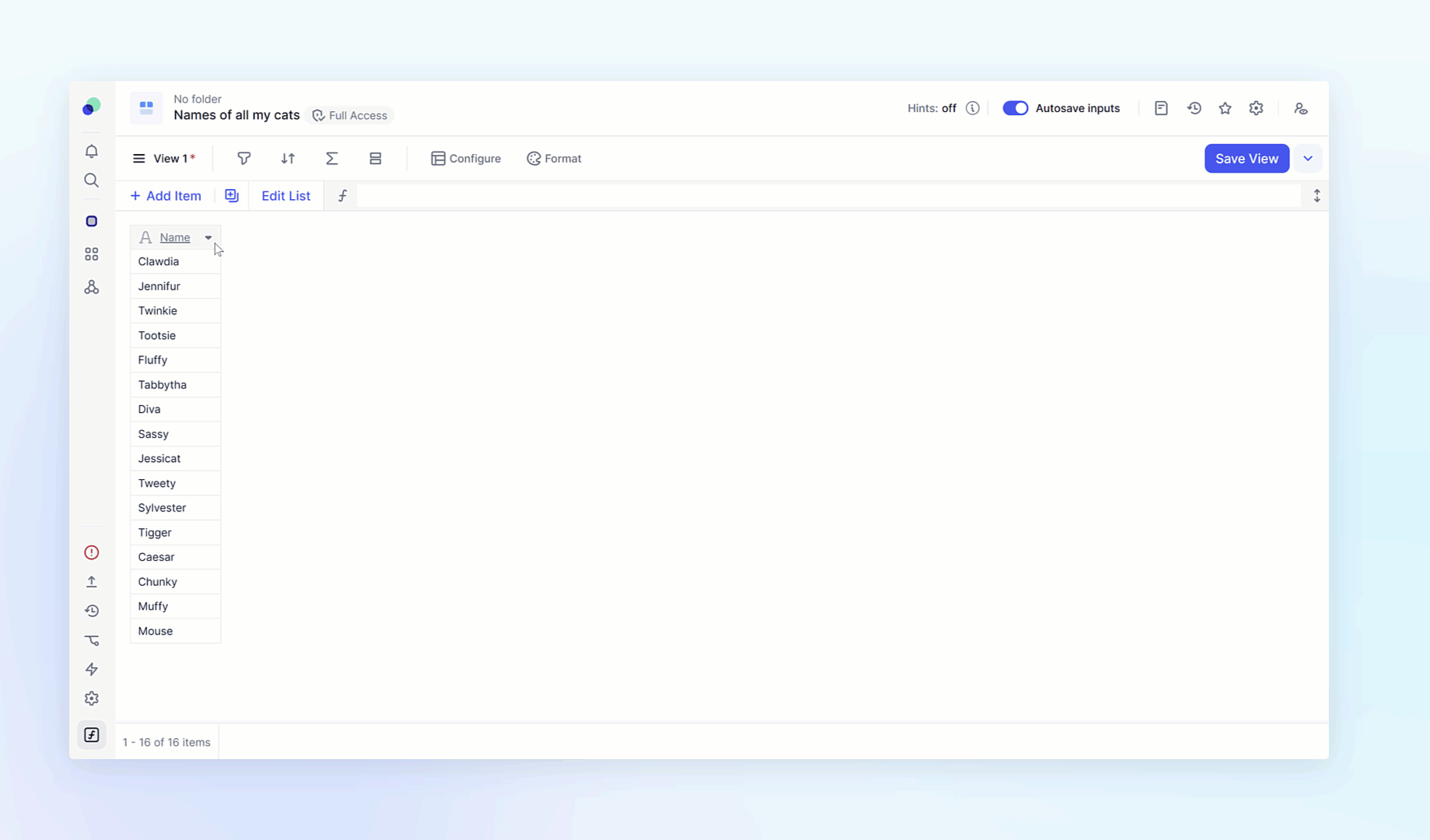The height and width of the screenshot is (840, 1430).
Task: Toggle the Autosave inputs switch
Action: coord(1015,109)
